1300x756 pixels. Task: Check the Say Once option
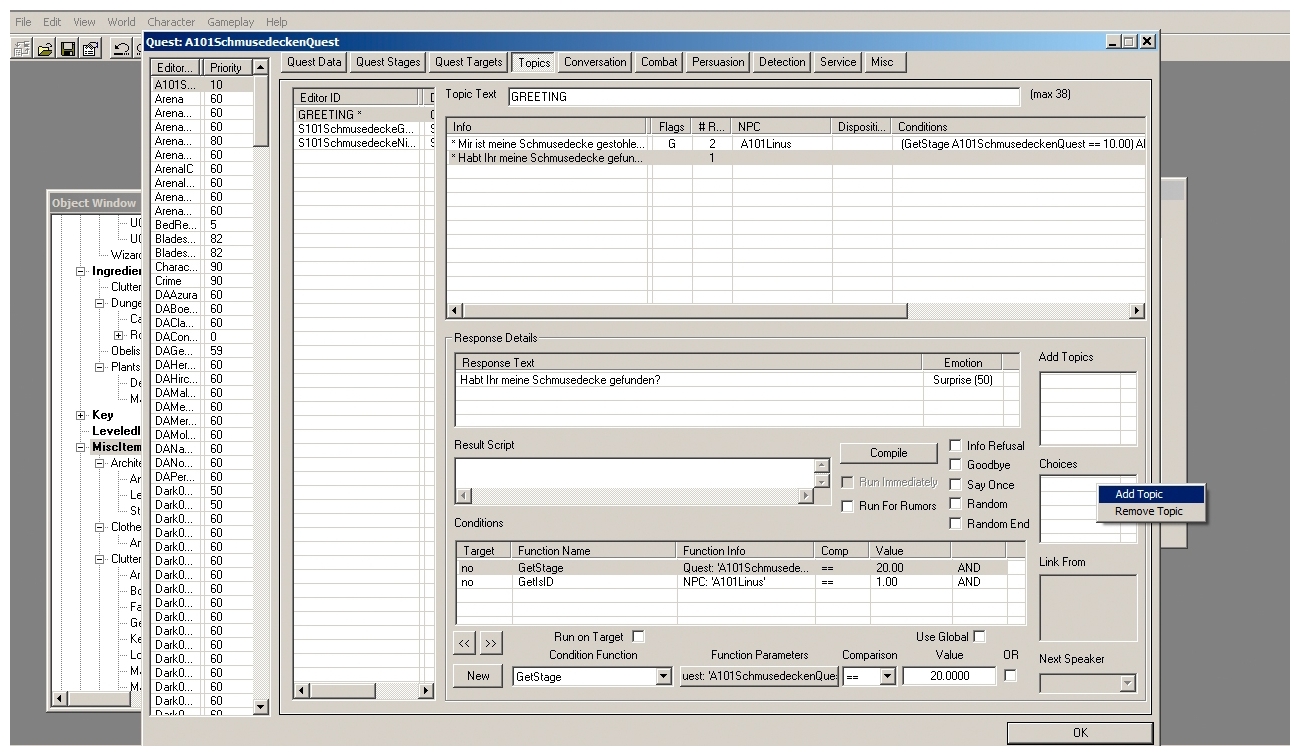pos(956,485)
